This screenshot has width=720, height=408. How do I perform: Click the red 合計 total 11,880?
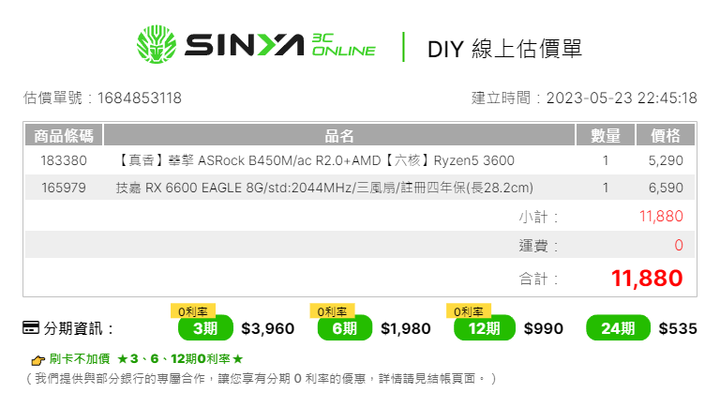[647, 278]
